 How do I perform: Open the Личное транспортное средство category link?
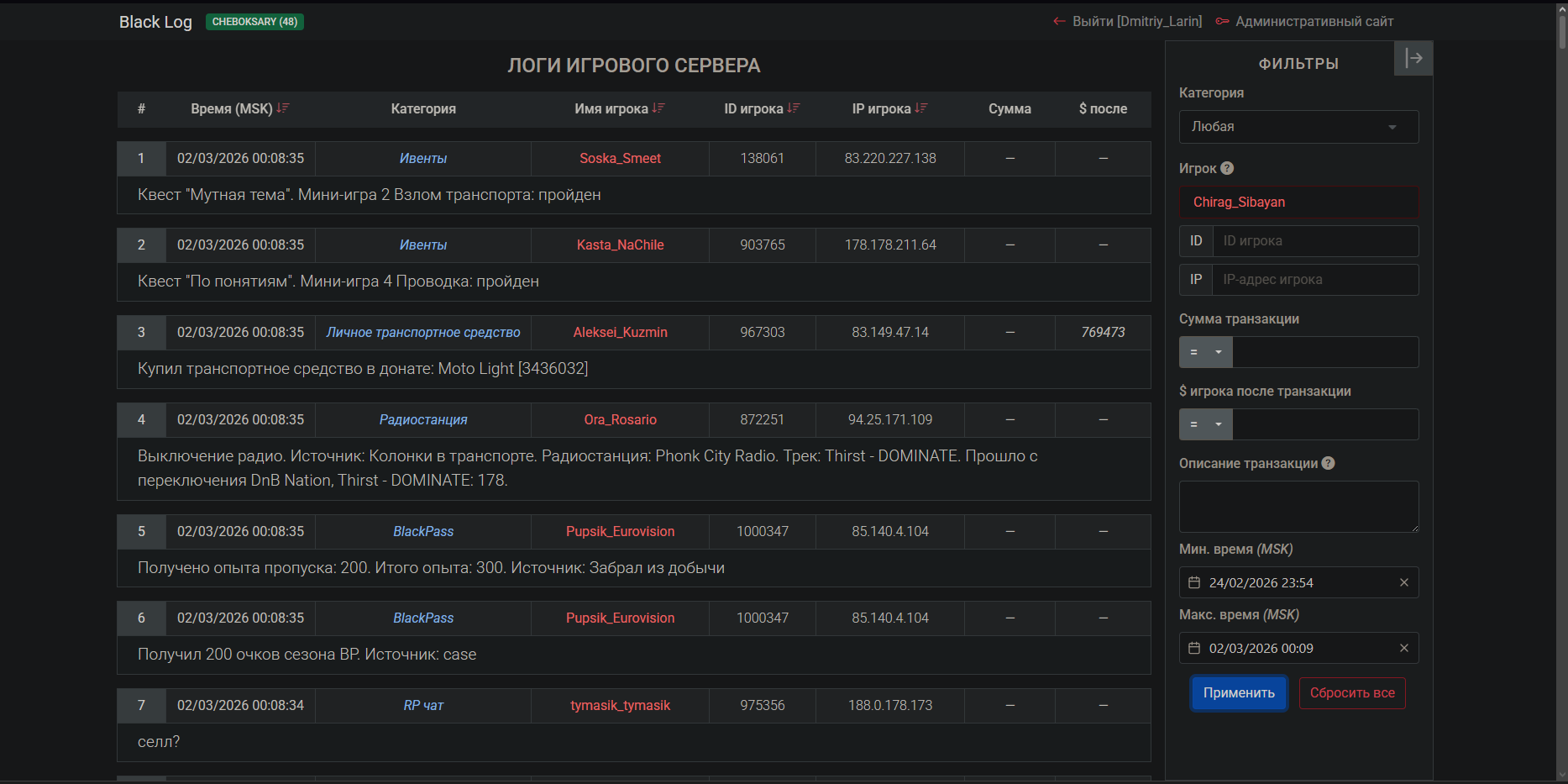click(x=423, y=332)
